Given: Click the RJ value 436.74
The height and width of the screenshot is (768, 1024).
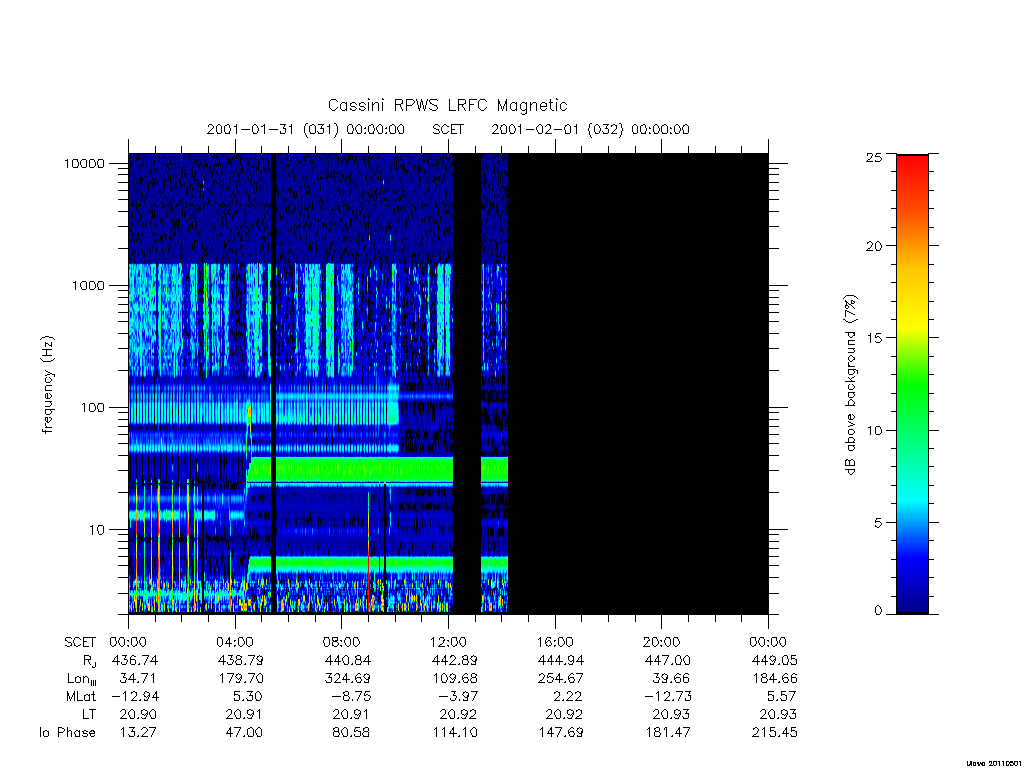Looking at the screenshot, I should 135,660.
